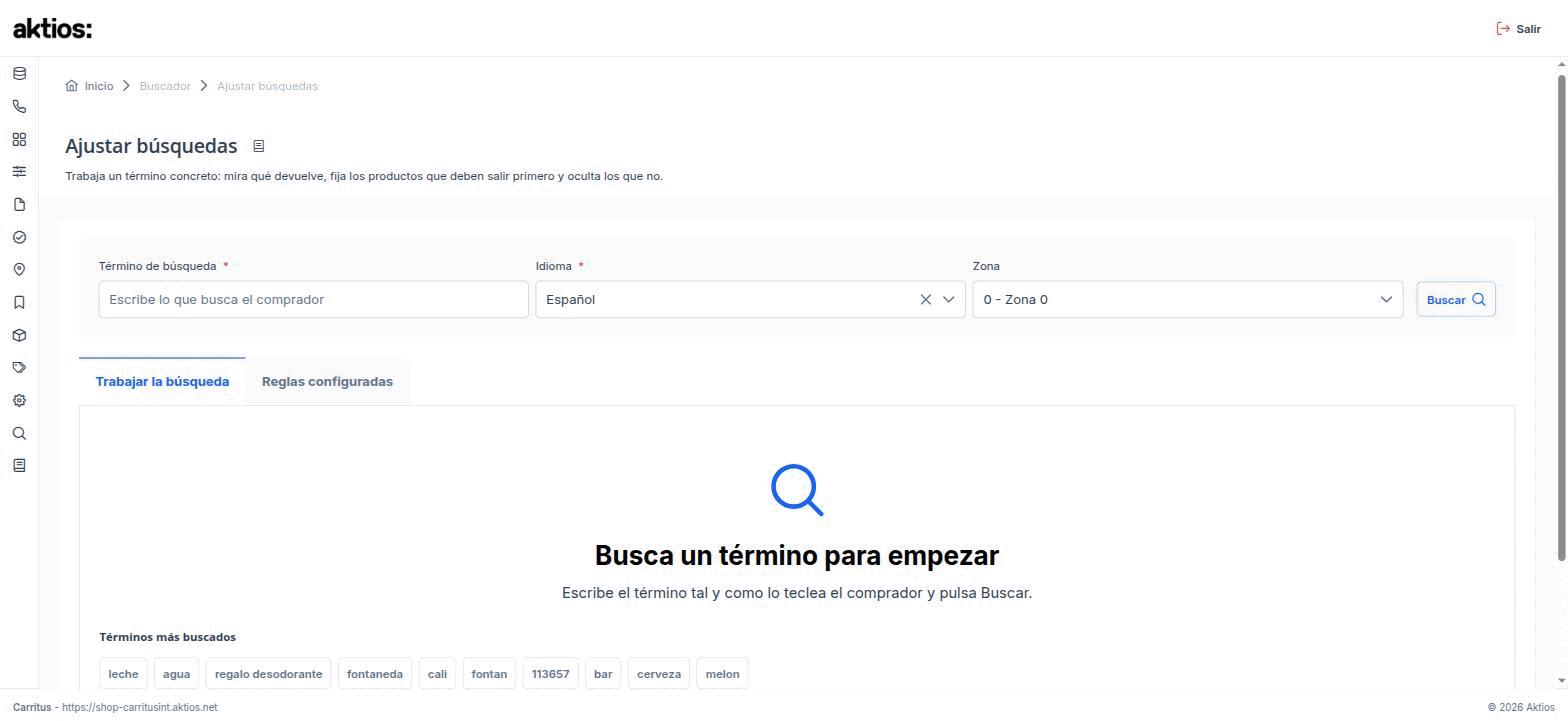Viewport: 1568px width, 721px height.
Task: Open the Zona dropdown
Action: click(x=1188, y=299)
